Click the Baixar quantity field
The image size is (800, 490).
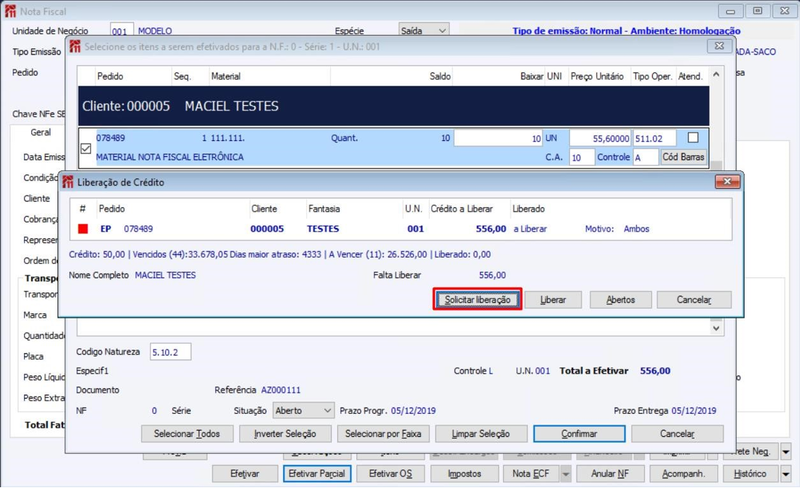coord(498,138)
